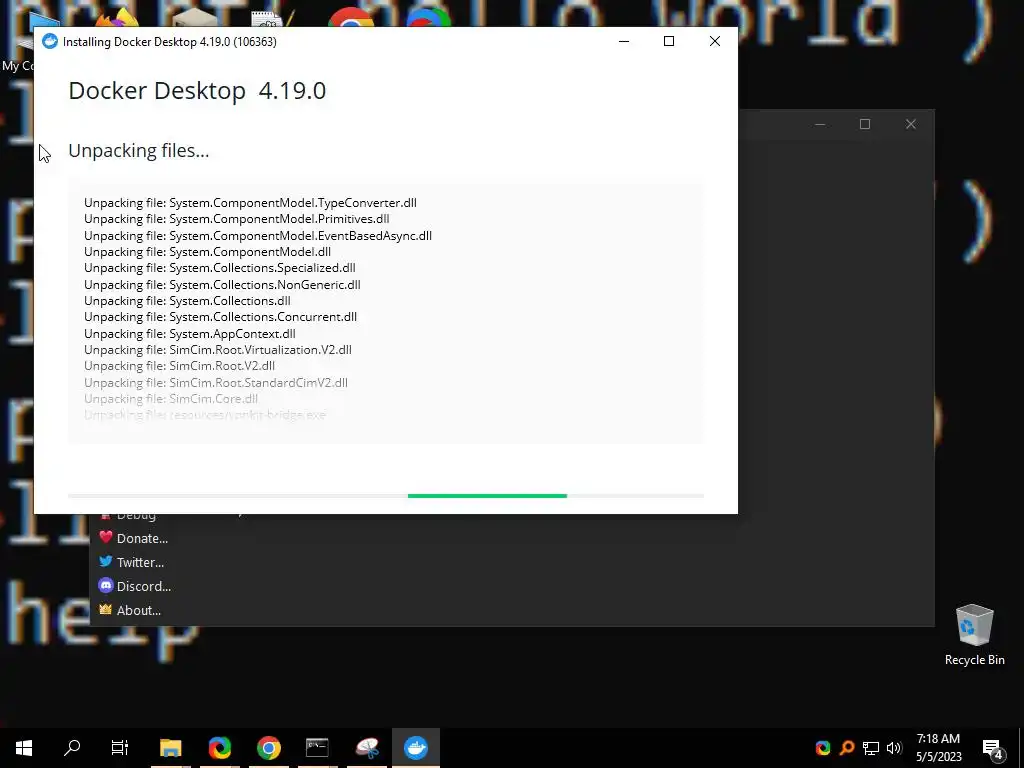
Task: Select log line System.ComponentModel.Primitives.dll
Action: (236, 219)
